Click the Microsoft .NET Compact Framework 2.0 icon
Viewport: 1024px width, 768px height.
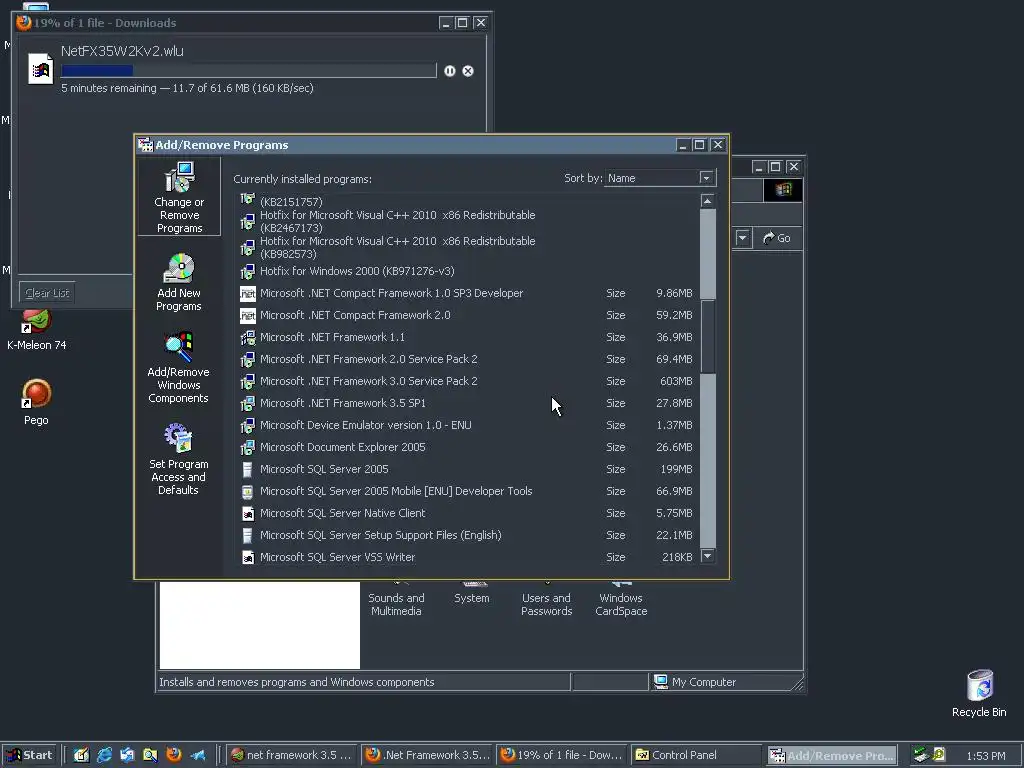(248, 315)
